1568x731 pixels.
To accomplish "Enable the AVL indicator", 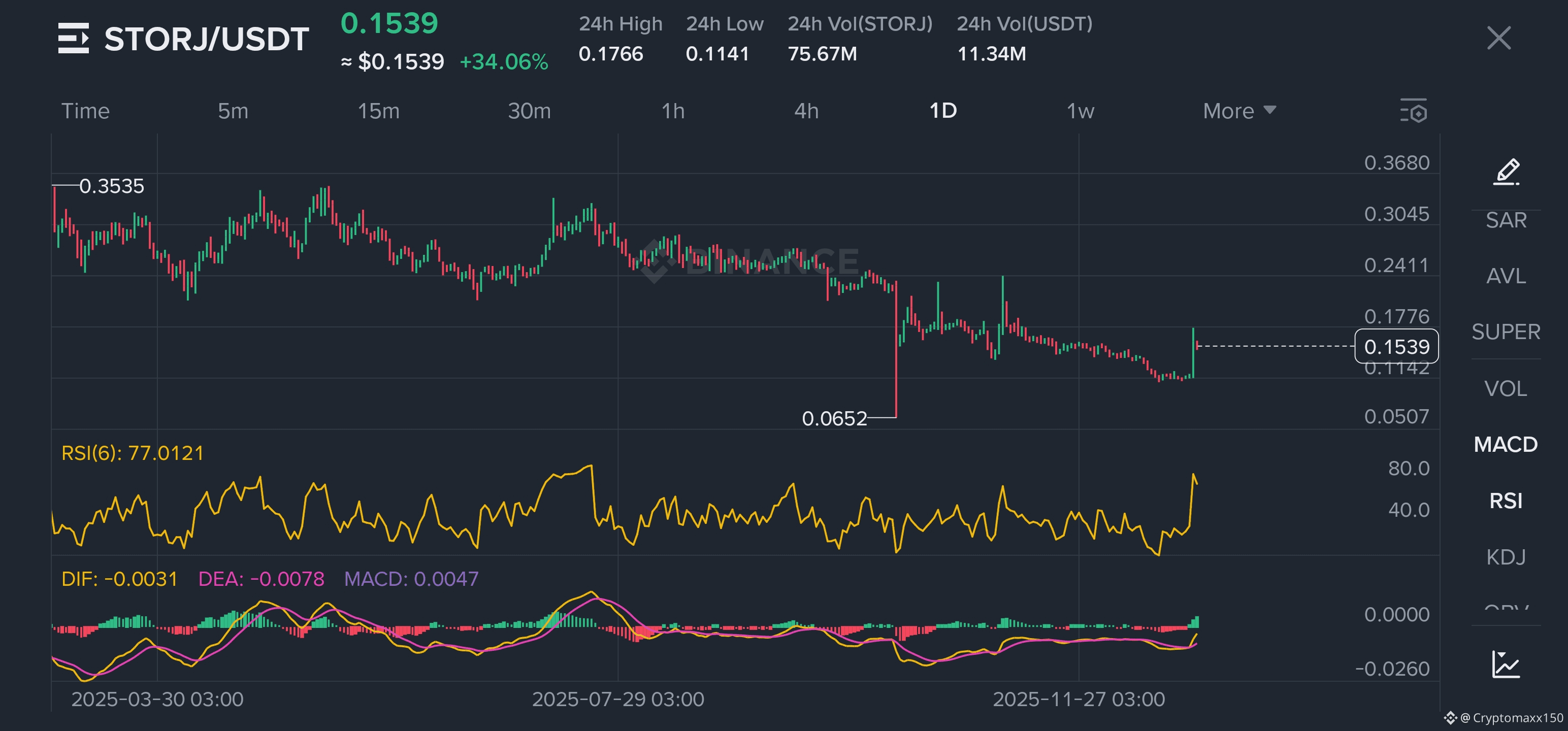I will tap(1506, 276).
